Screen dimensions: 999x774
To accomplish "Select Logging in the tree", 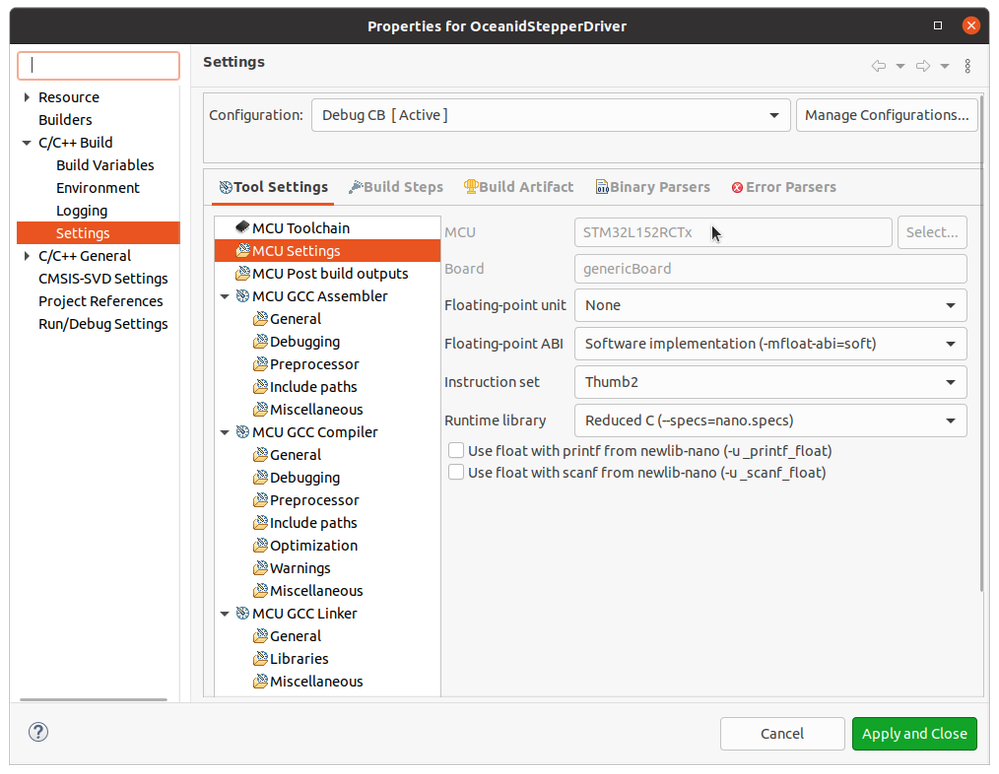I will 82,210.
